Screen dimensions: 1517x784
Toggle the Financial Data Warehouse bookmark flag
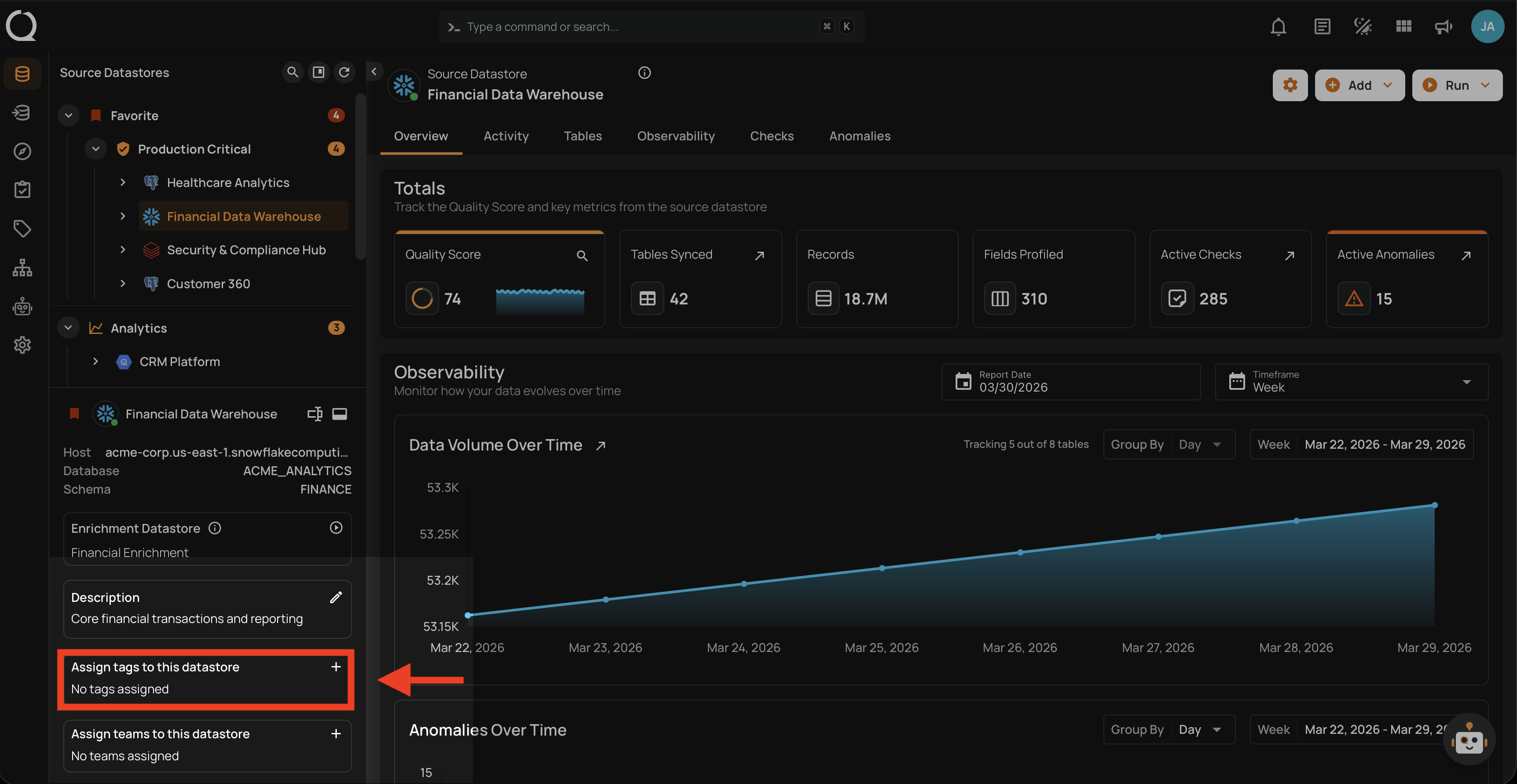74,414
